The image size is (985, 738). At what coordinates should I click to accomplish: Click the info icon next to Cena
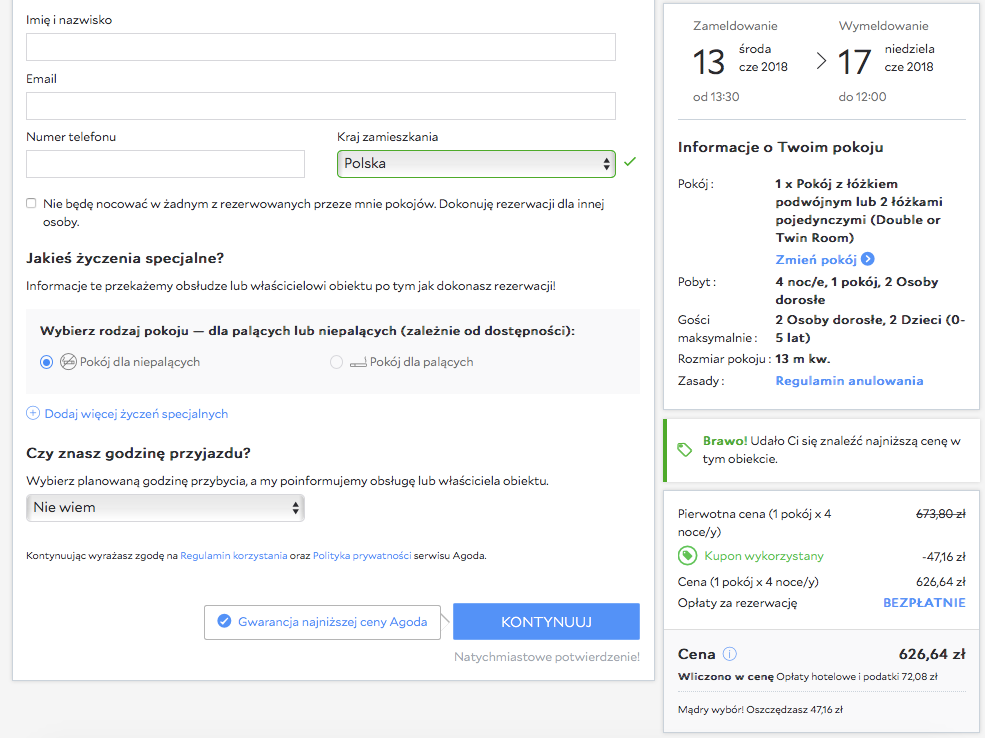[729, 654]
